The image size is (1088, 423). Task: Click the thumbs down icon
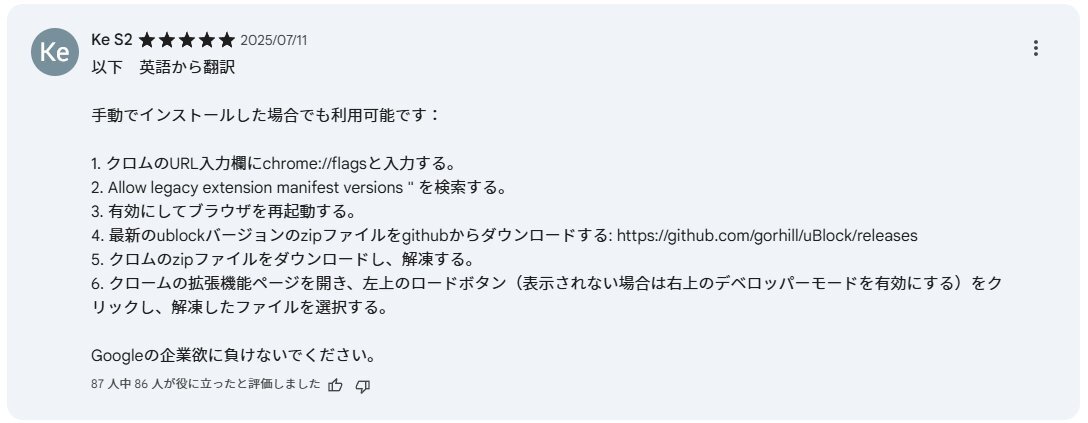pos(362,386)
